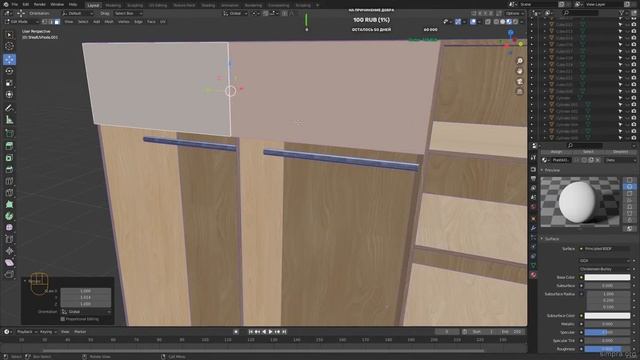Viewport: 640px width, 360px height.
Task: Open Material properties tab icon
Action: click(533, 275)
